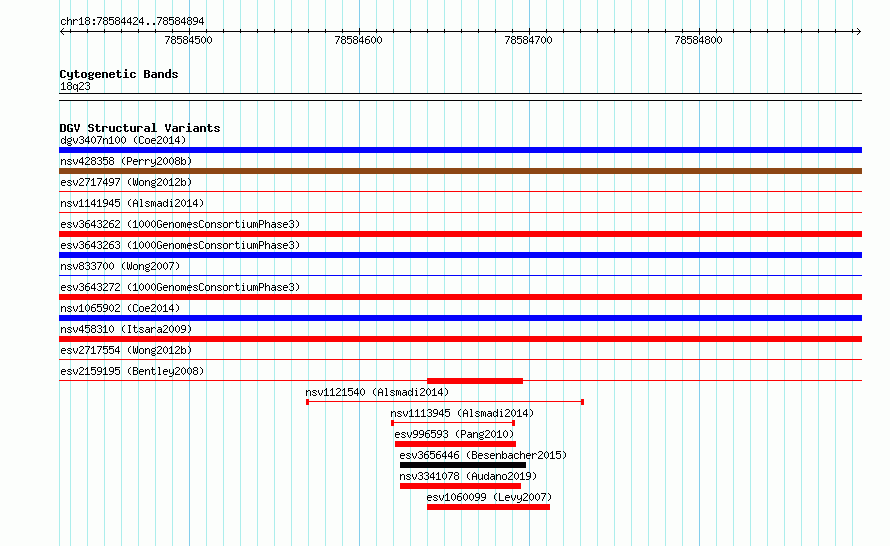
Task: Select the esv996593 (Pang2010) red bar
Action: click(455, 444)
